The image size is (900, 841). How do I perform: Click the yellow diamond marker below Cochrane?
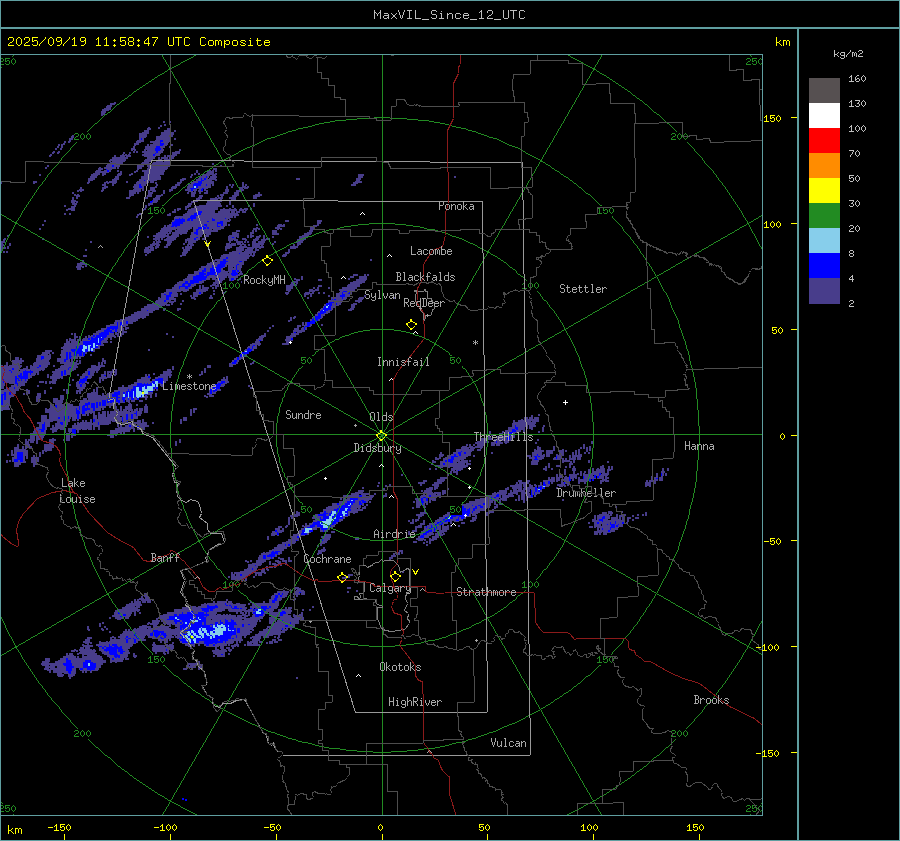pyautogui.click(x=342, y=578)
